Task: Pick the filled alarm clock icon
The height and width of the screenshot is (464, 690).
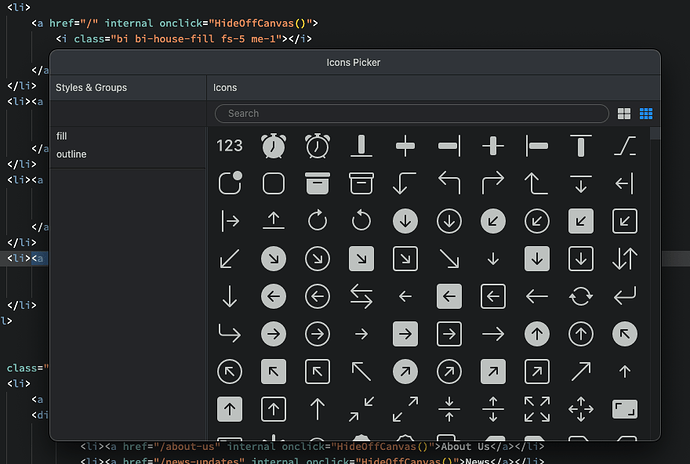Action: 273,146
